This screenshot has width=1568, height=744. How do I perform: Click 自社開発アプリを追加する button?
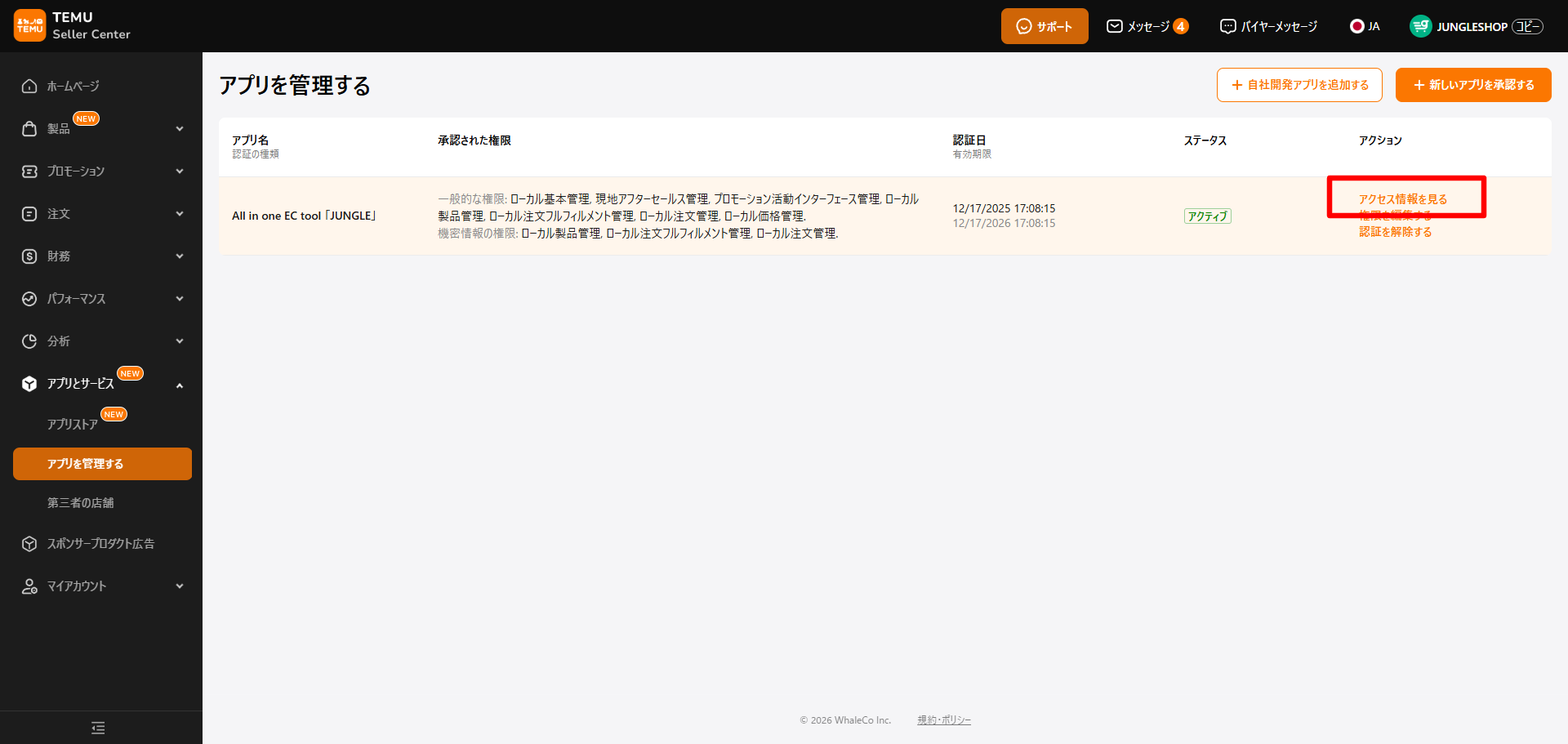point(1298,85)
